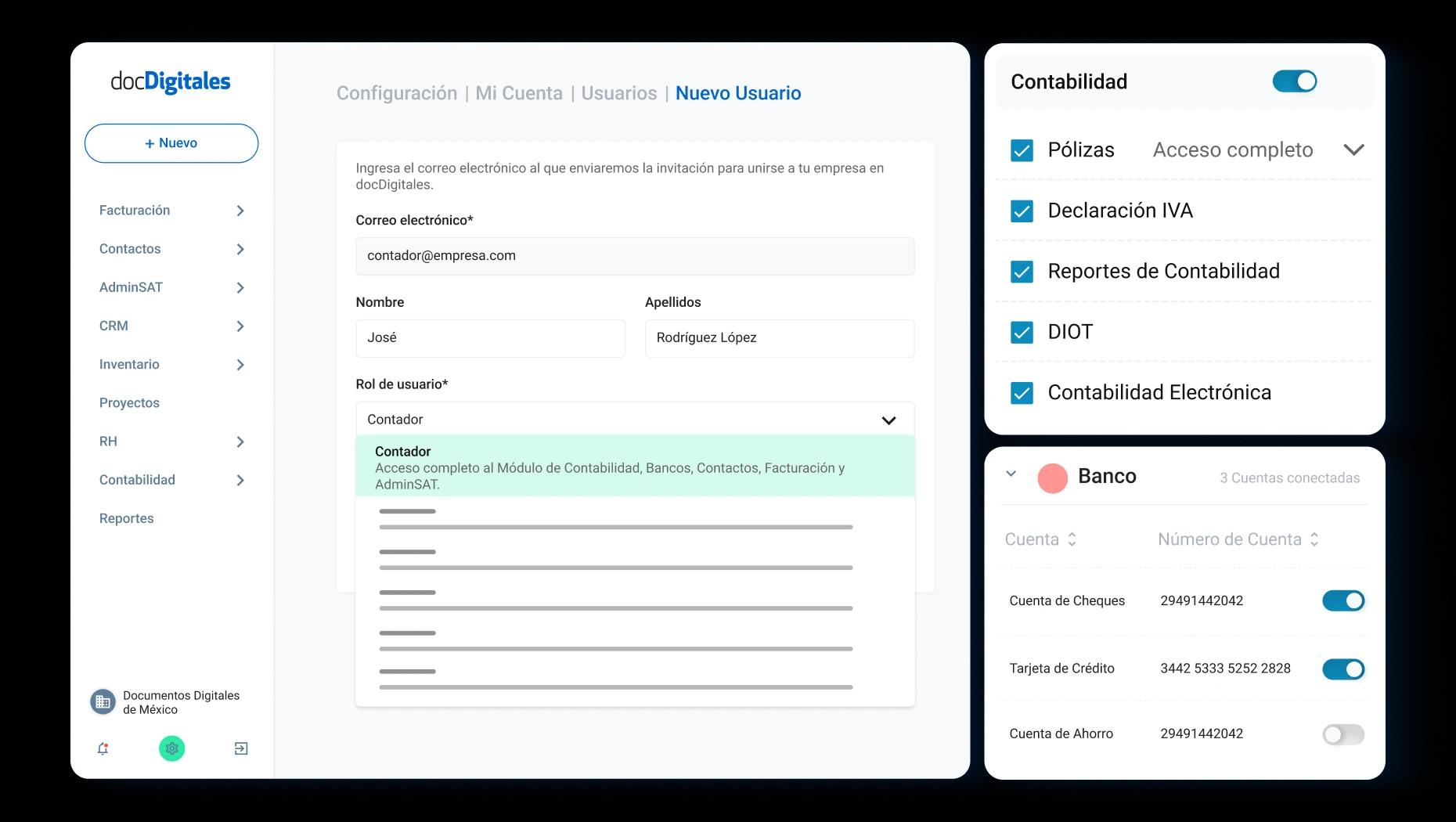Click the company building icon
This screenshot has height=822, width=1456.
pyautogui.click(x=103, y=702)
